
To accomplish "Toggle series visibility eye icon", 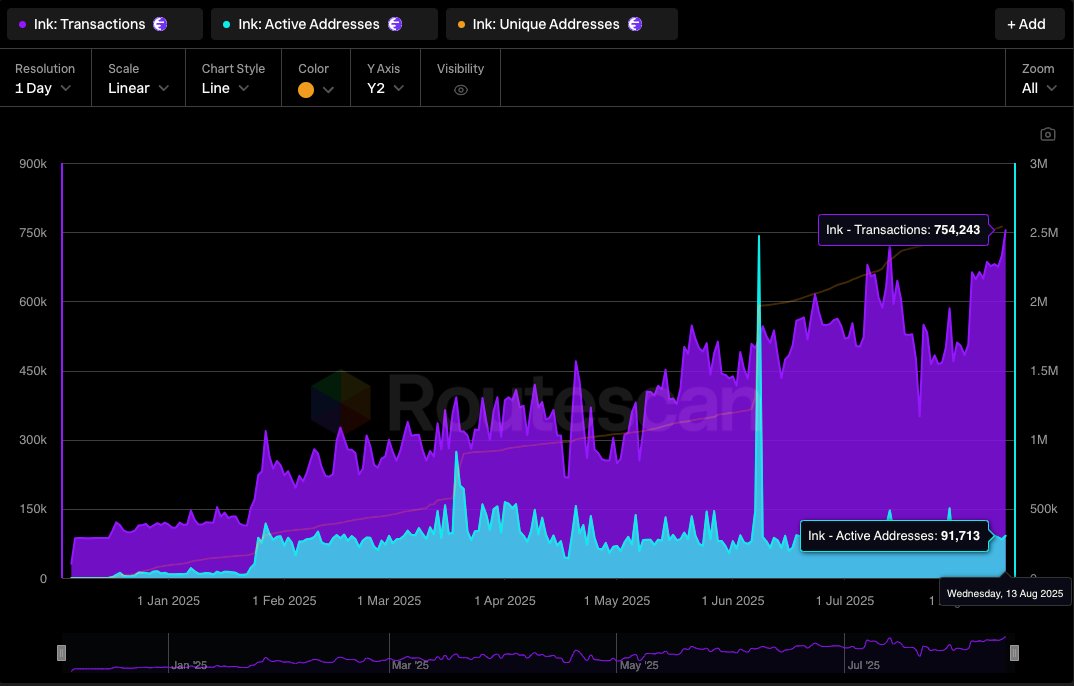I will click(x=461, y=90).
